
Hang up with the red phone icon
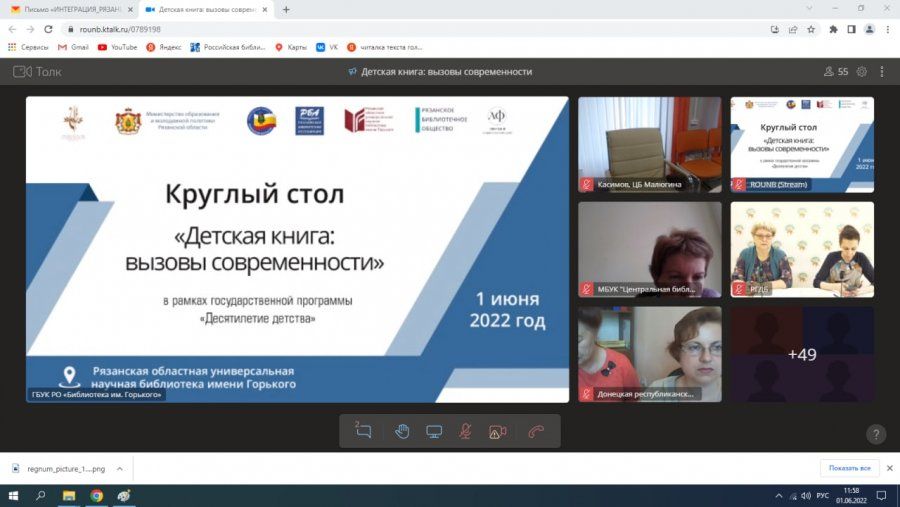536,432
